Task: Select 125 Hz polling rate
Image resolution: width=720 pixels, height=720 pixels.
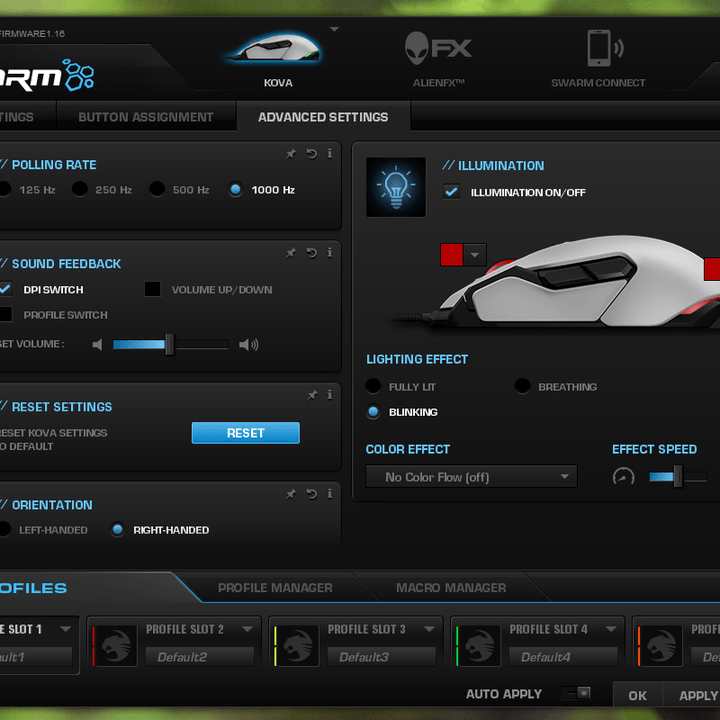Action: [5, 189]
